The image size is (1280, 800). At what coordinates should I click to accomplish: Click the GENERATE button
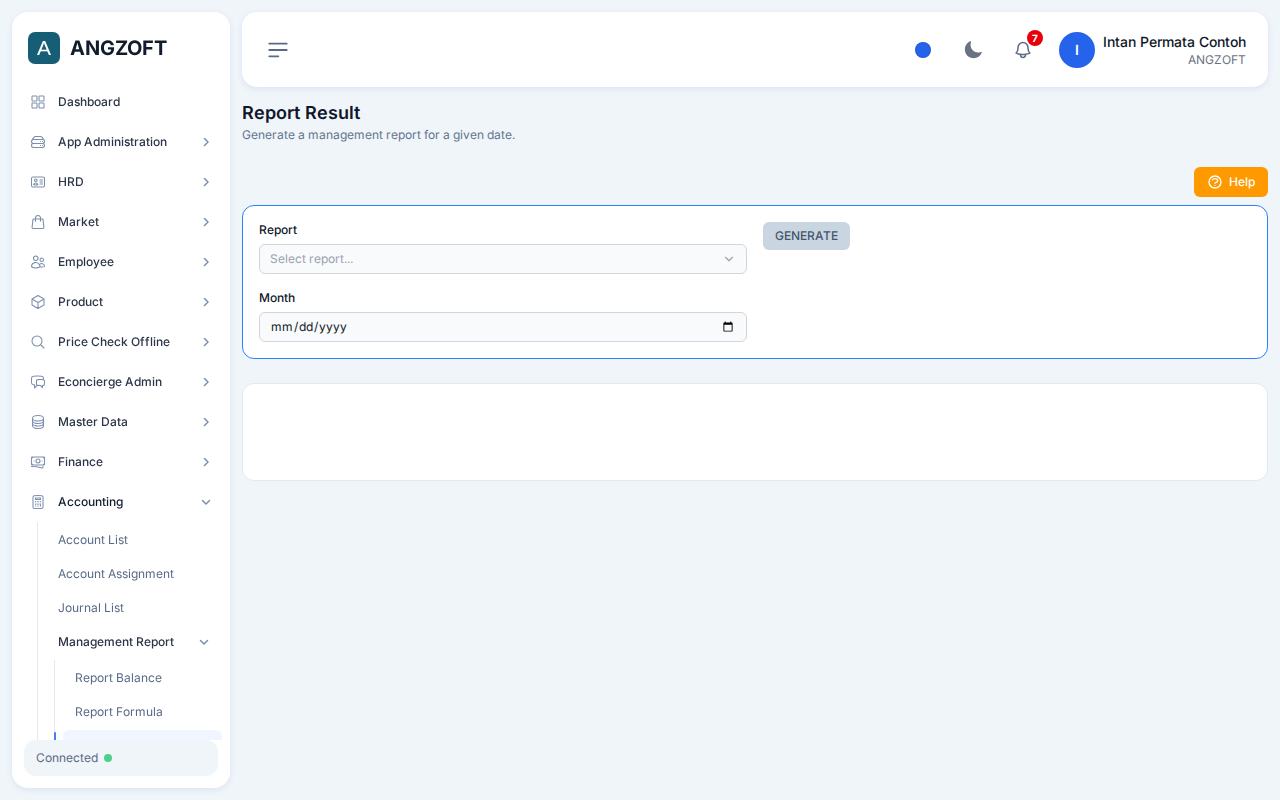point(806,236)
